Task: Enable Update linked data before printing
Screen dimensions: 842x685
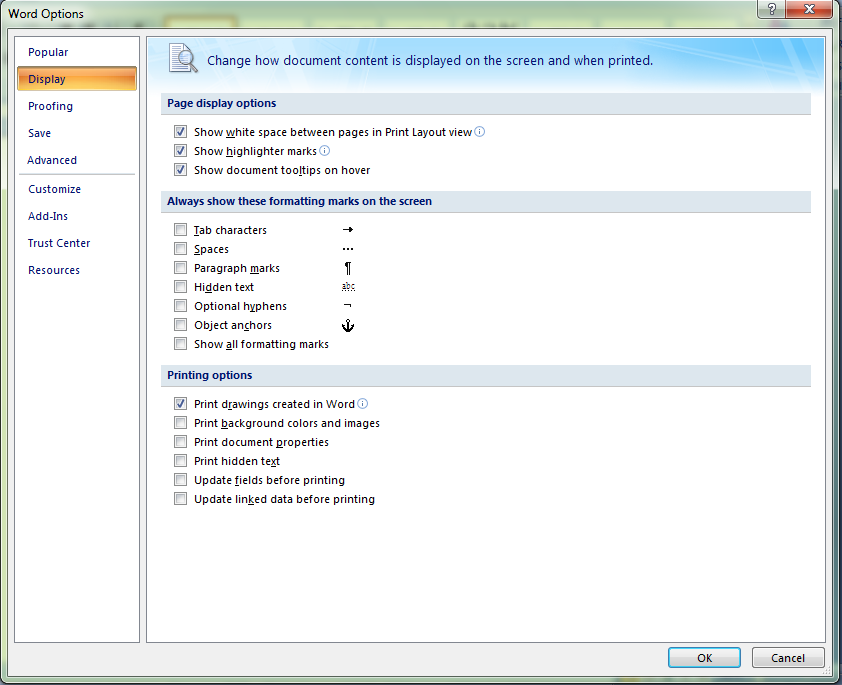Action: coord(180,499)
